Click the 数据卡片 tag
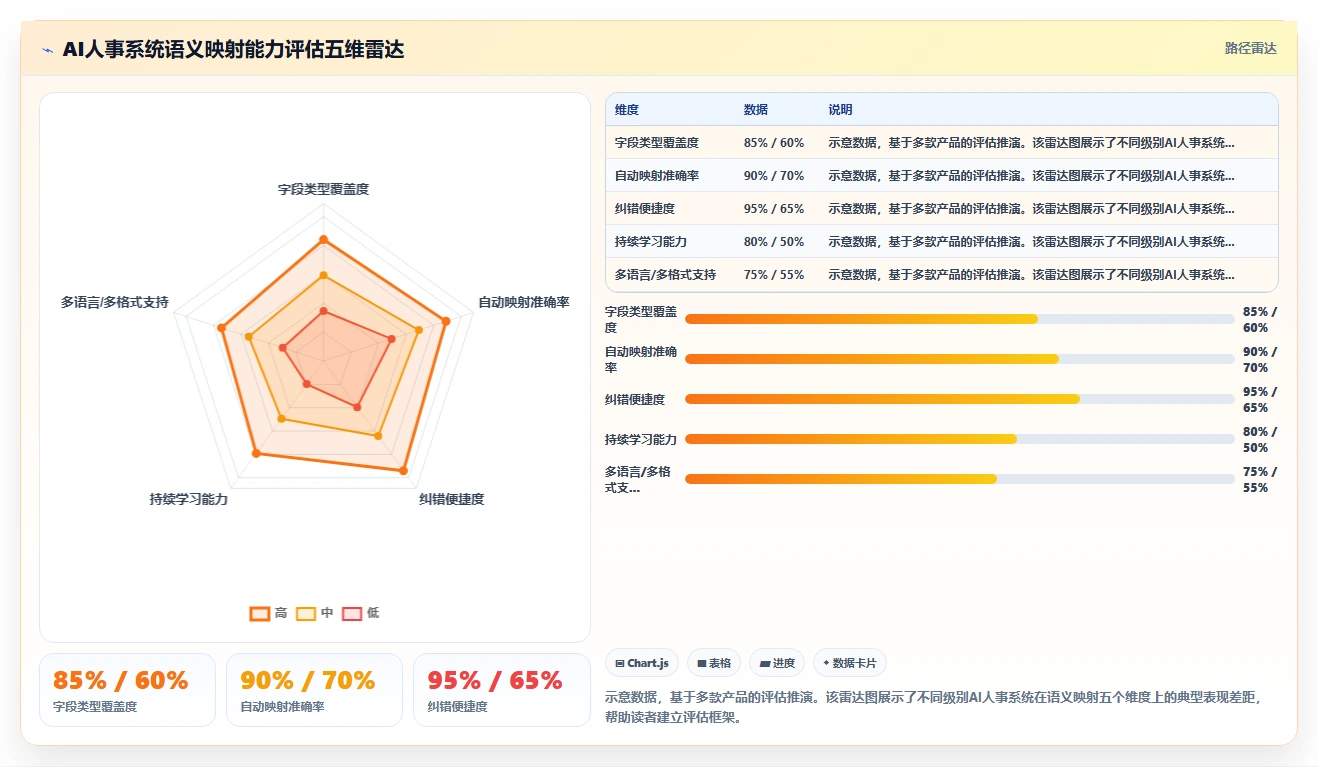Viewport: 1318px width, 767px height. click(x=849, y=663)
